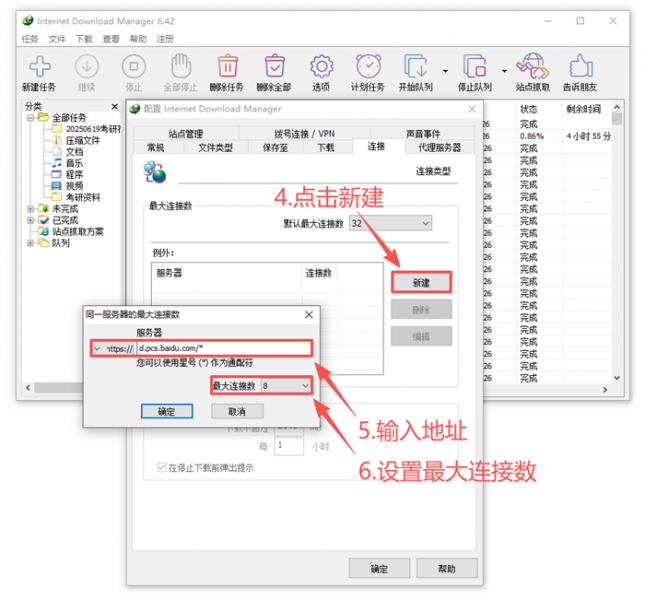Screen dimensions: 645x600
Task: Open the 下载 menu
Action: [x=84, y=39]
